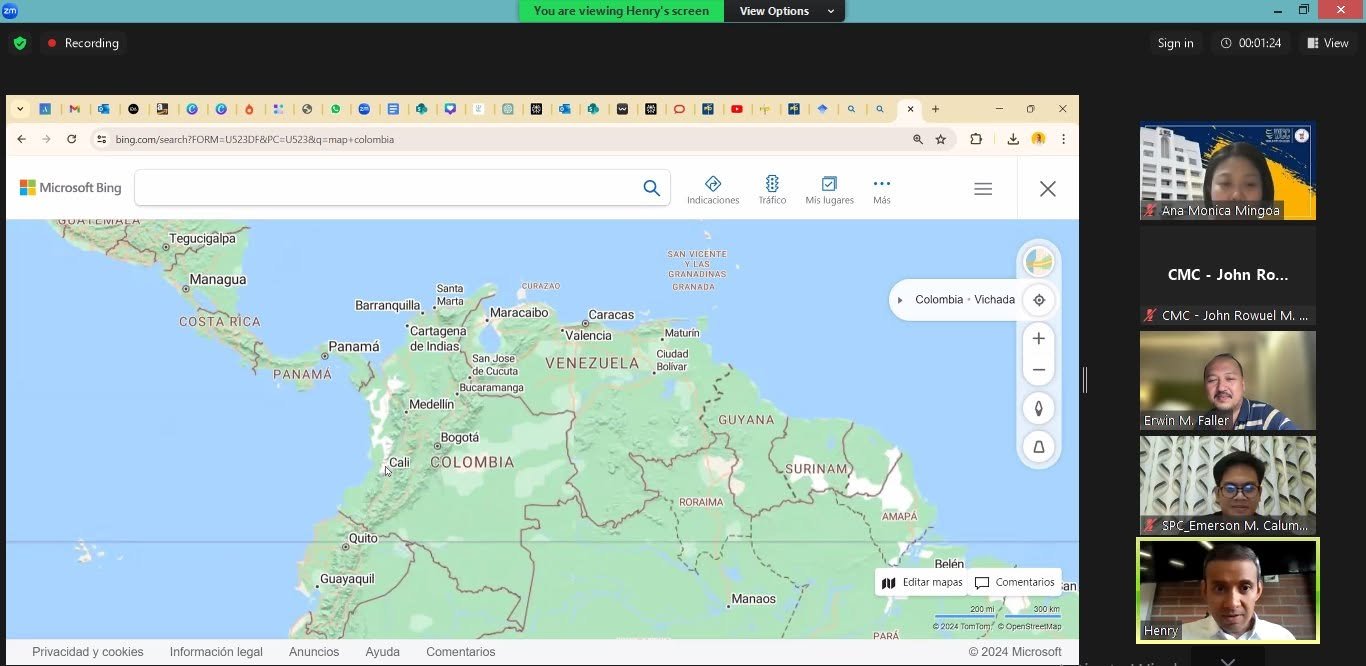
Task: Open the Chrome three-dot menu
Action: [x=1063, y=140]
